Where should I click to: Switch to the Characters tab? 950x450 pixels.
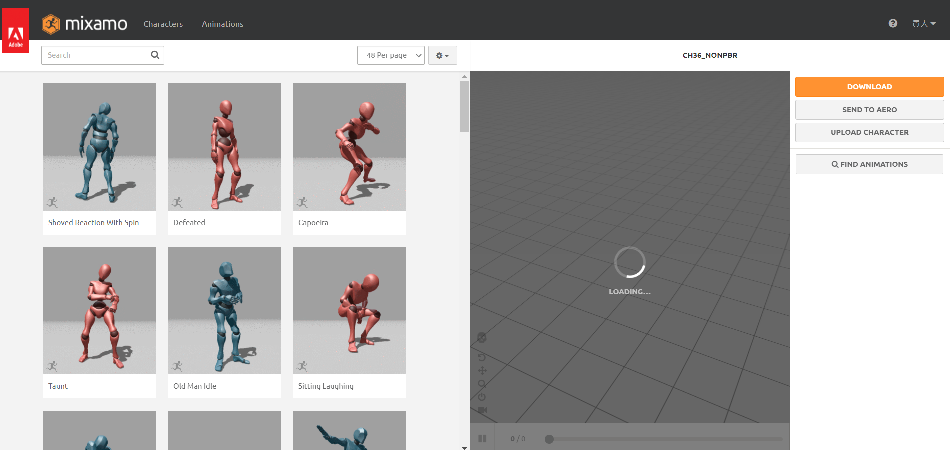(163, 24)
